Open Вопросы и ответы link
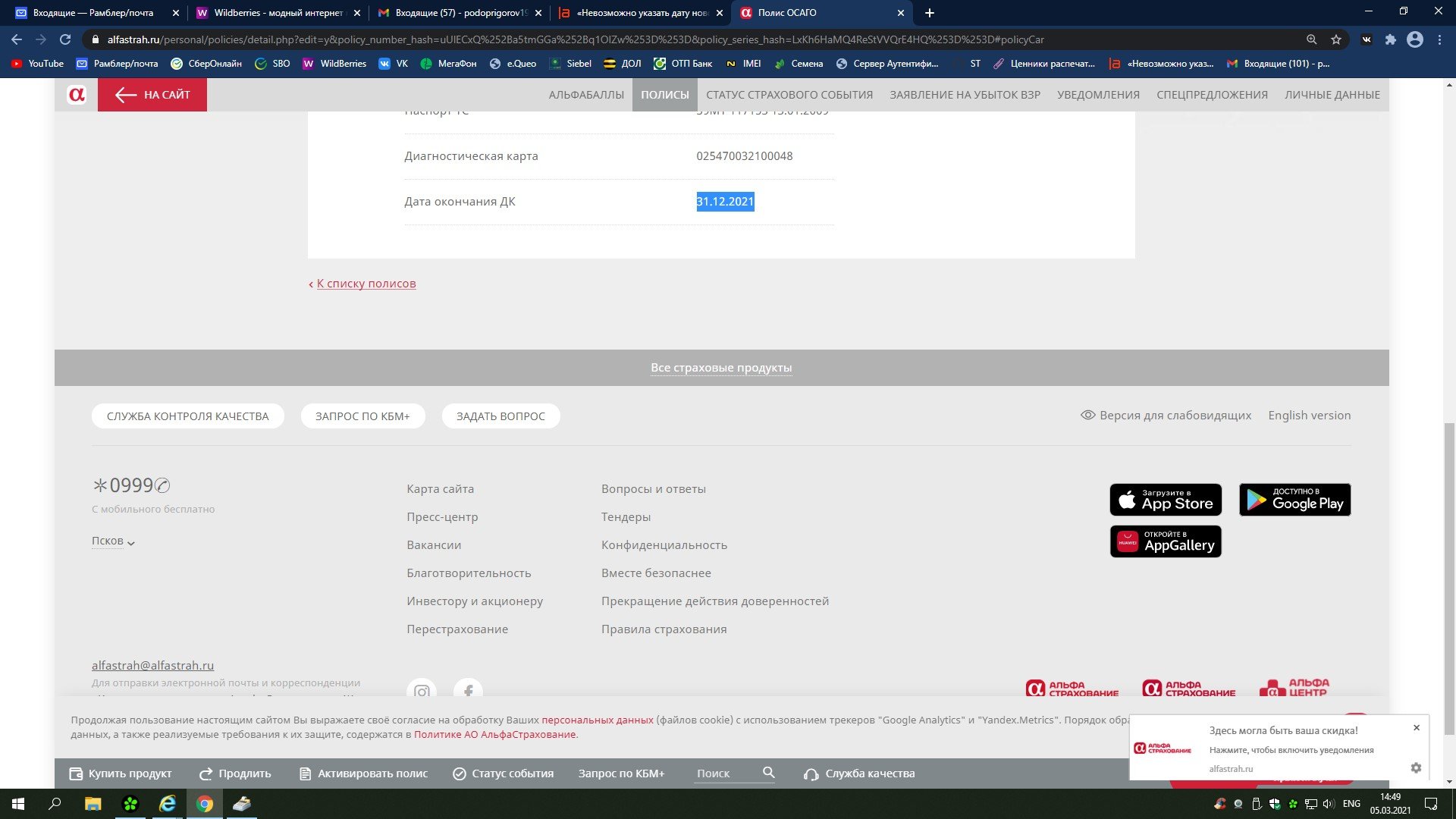The image size is (1456, 819). tap(654, 489)
